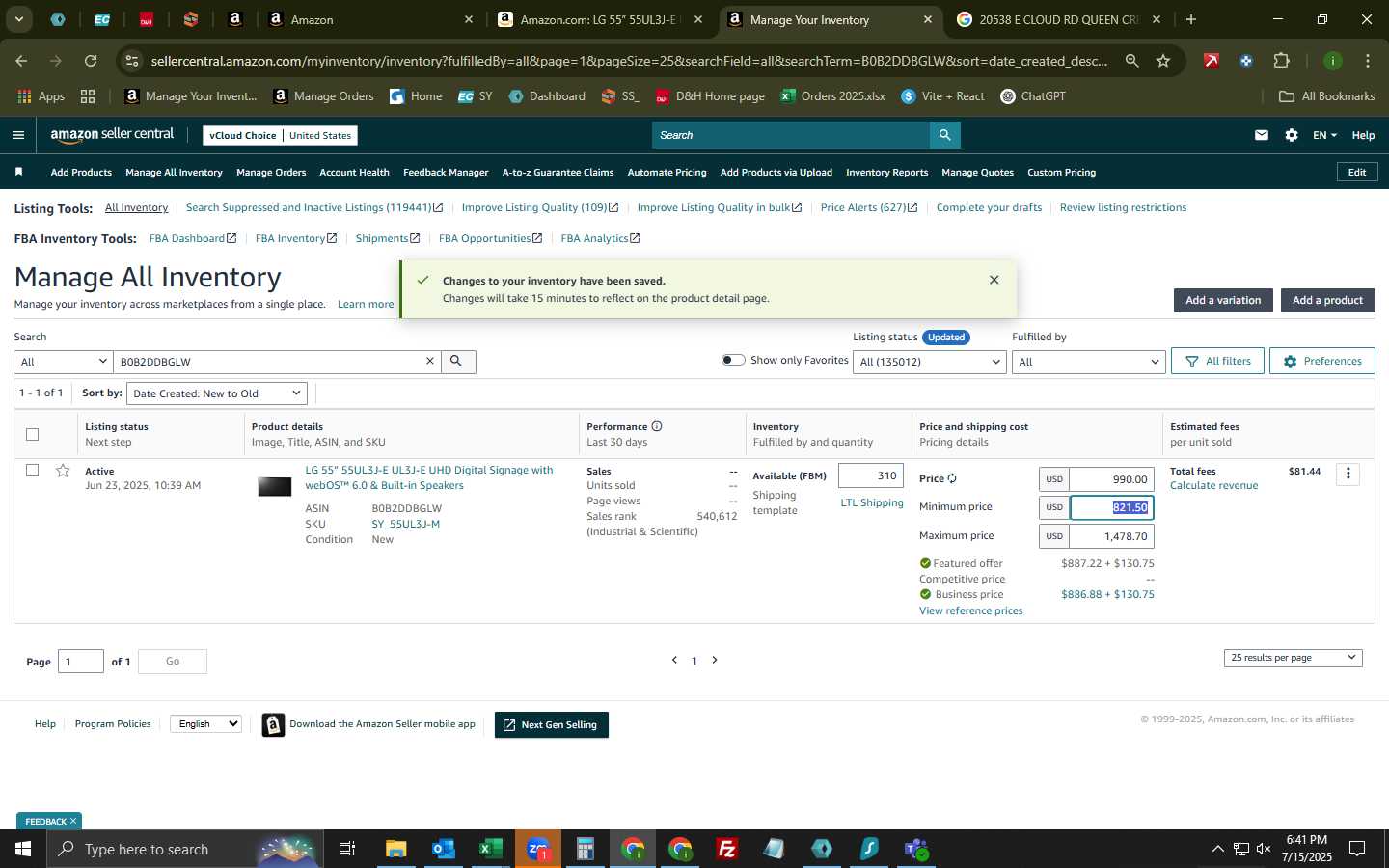Switch to the Amazon.com LG 55UL3J-E tab
This screenshot has height=868, width=1389.
point(598,19)
